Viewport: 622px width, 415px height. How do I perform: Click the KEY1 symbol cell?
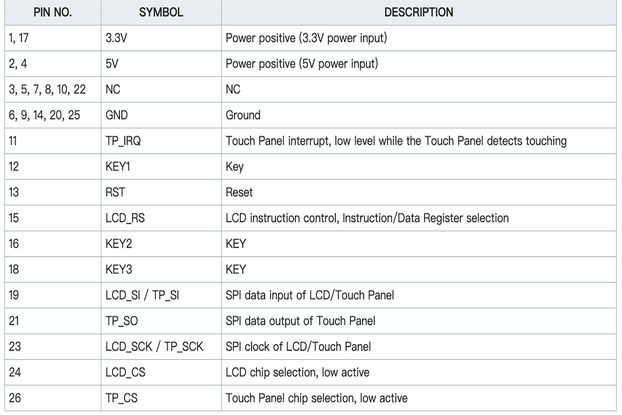coord(161,167)
